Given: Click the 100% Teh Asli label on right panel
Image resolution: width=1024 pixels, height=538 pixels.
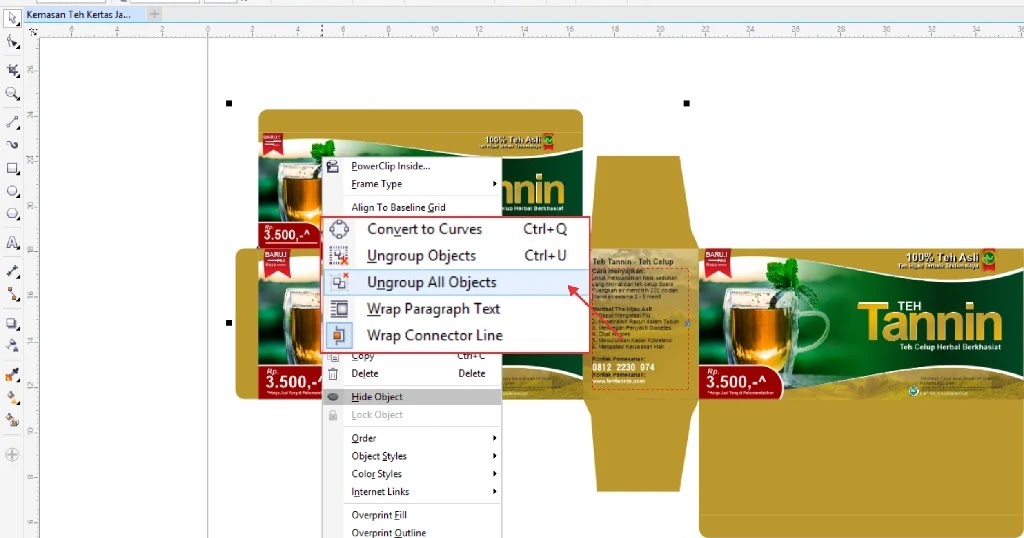Looking at the screenshot, I should (x=942, y=257).
